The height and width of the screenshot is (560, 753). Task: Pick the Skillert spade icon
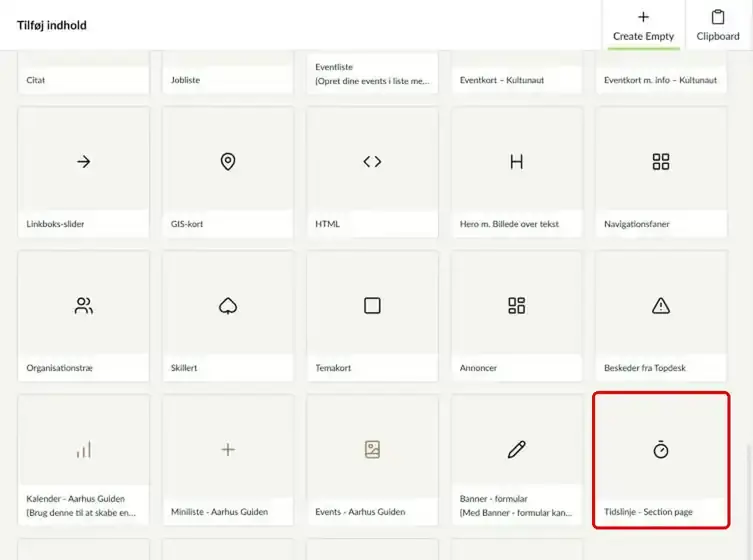click(x=228, y=305)
